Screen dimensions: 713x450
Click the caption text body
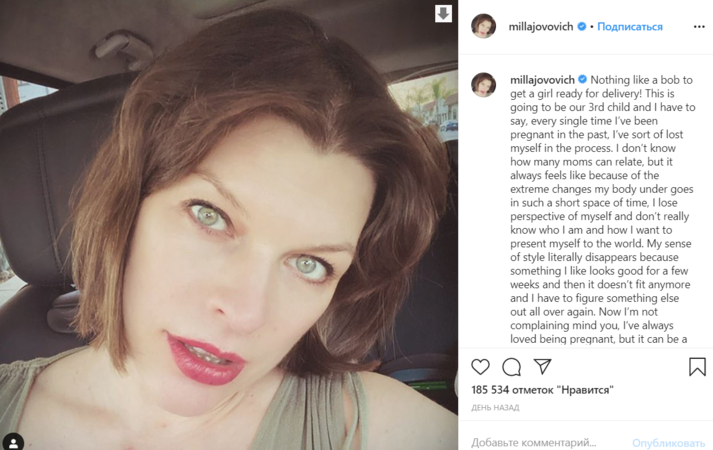603,209
